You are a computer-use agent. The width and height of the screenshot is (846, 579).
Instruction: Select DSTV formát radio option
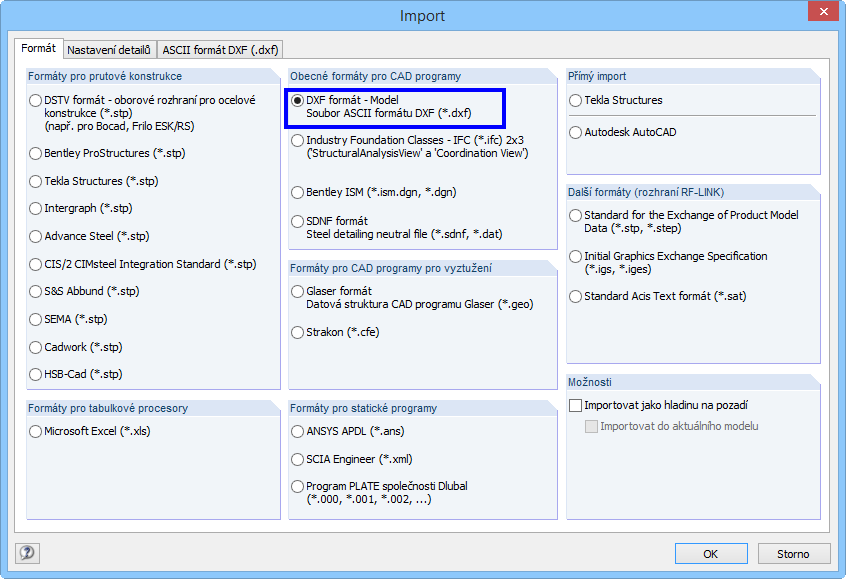[x=37, y=100]
